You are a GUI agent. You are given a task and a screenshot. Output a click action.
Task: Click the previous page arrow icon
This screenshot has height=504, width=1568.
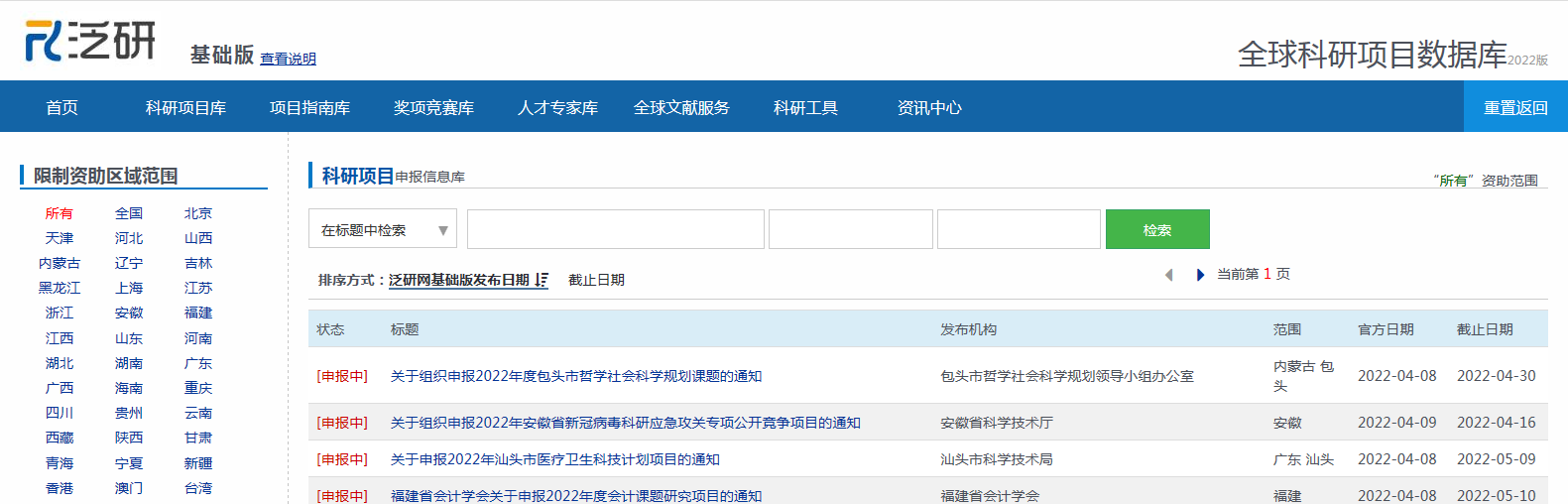pyautogui.click(x=1168, y=275)
